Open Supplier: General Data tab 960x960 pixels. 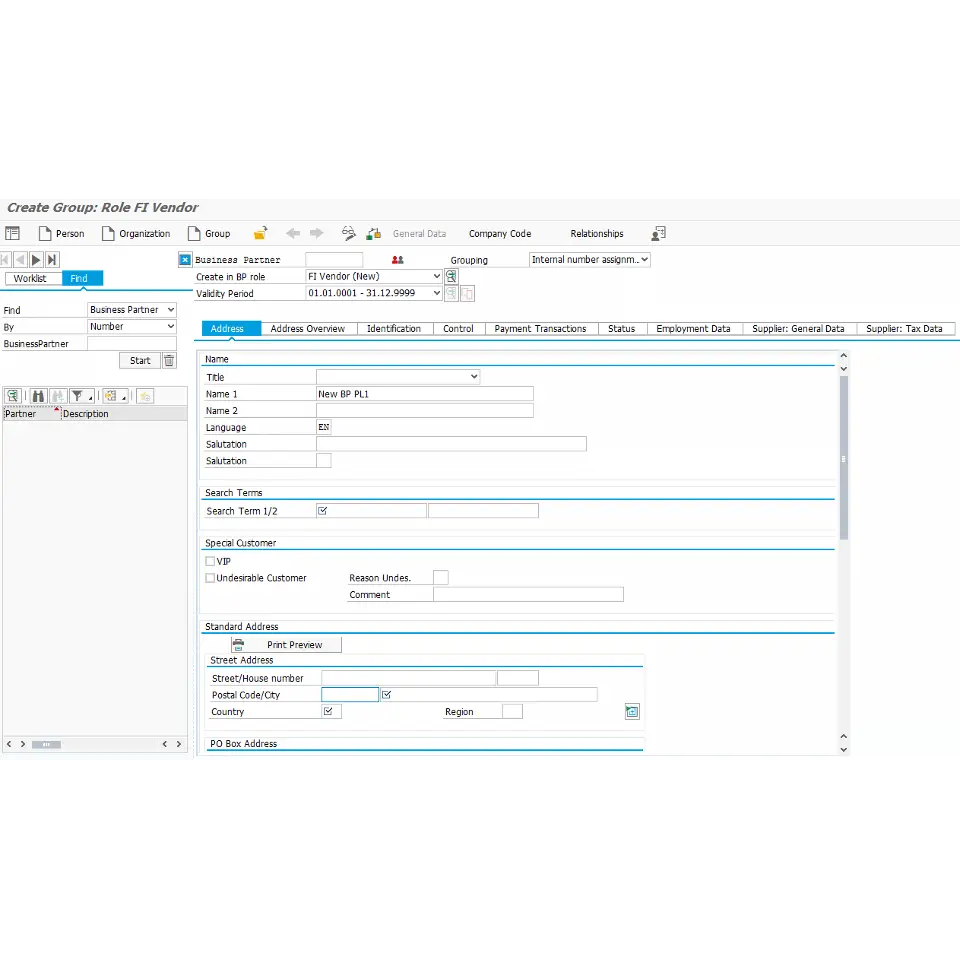(x=798, y=329)
